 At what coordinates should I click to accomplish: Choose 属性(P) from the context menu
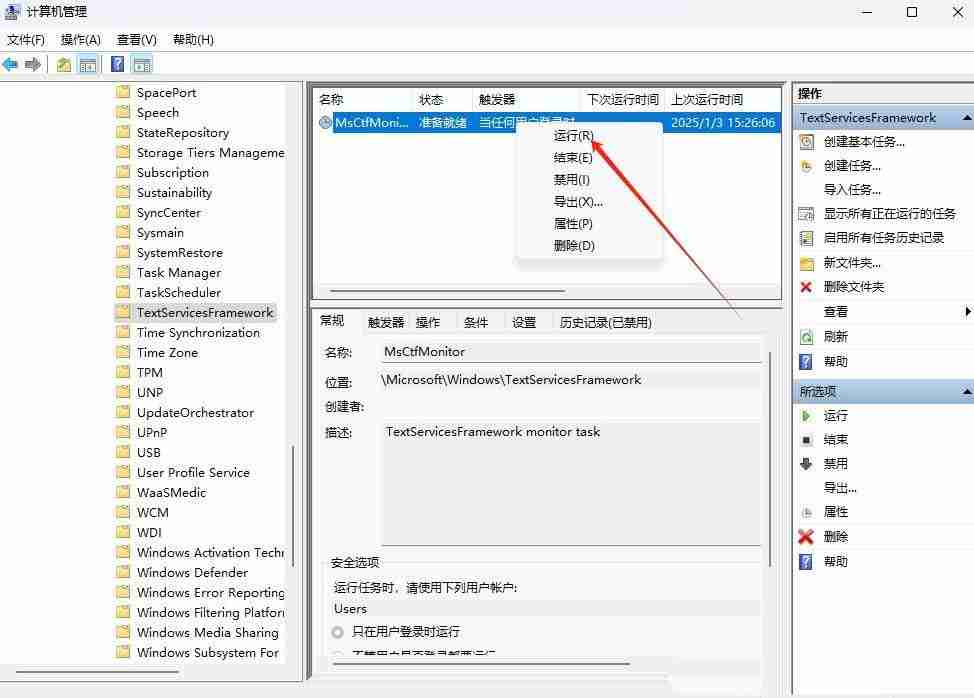click(574, 223)
